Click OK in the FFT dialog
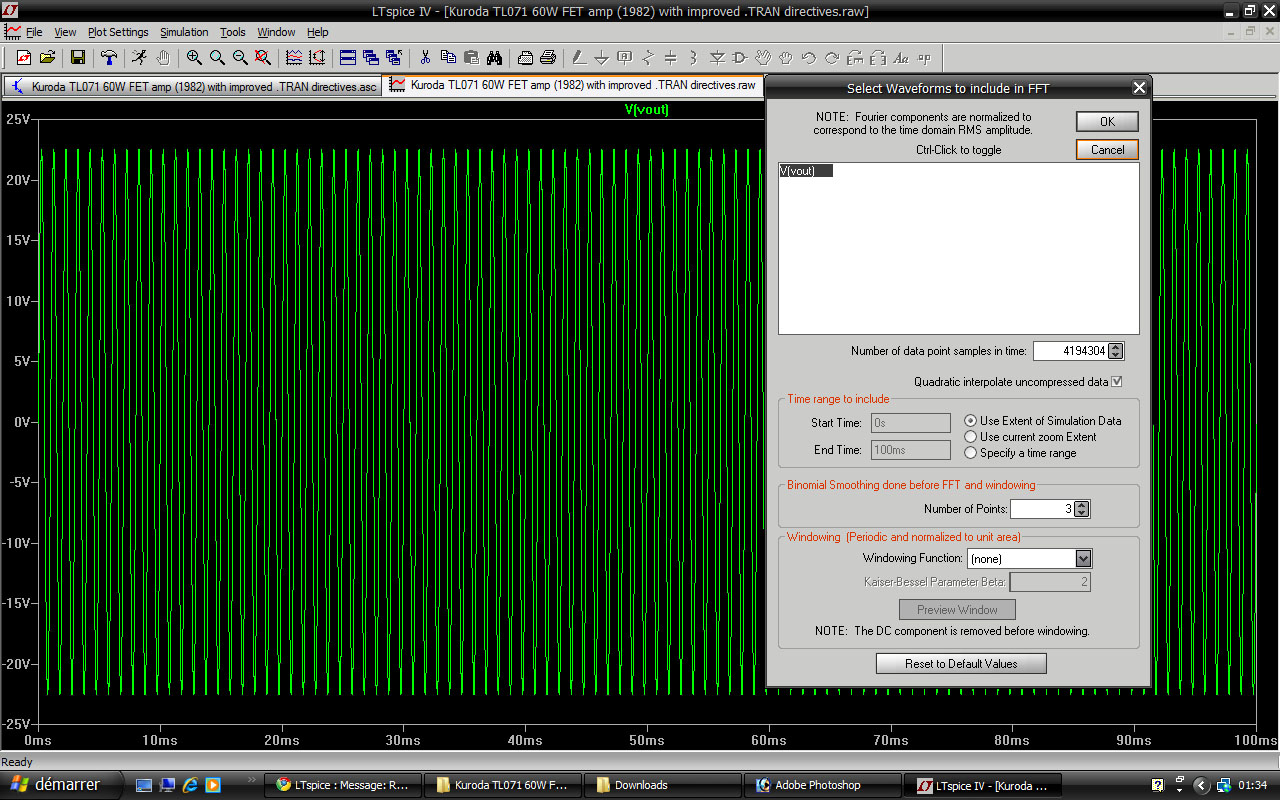Screen dimensions: 1280x800 (x=1107, y=121)
